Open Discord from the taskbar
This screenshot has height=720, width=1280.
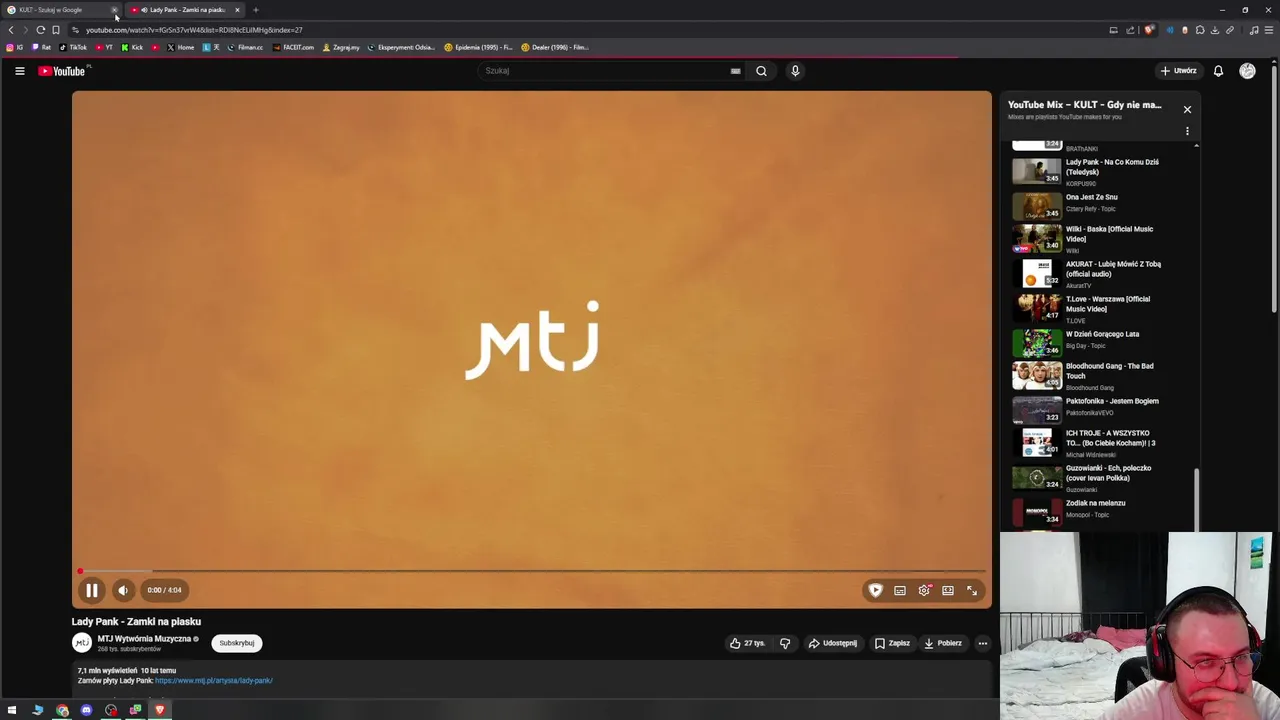[86, 710]
